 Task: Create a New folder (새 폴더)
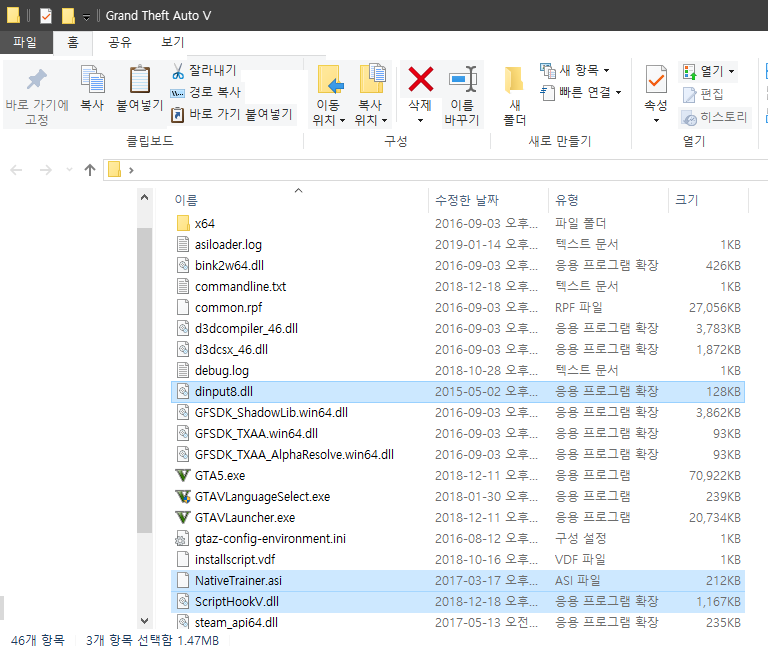coord(515,96)
